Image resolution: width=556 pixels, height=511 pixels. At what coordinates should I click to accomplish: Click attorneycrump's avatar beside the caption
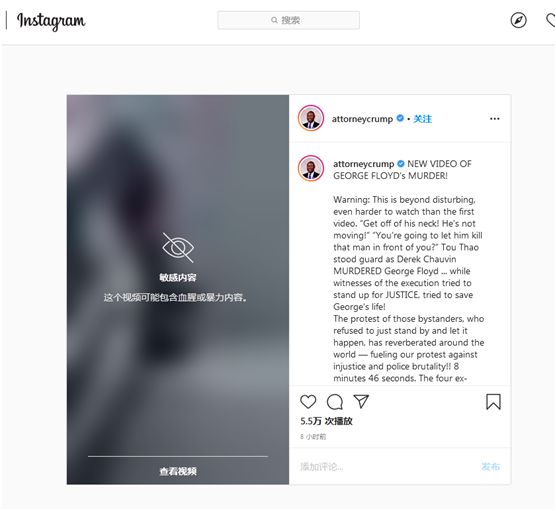(311, 168)
